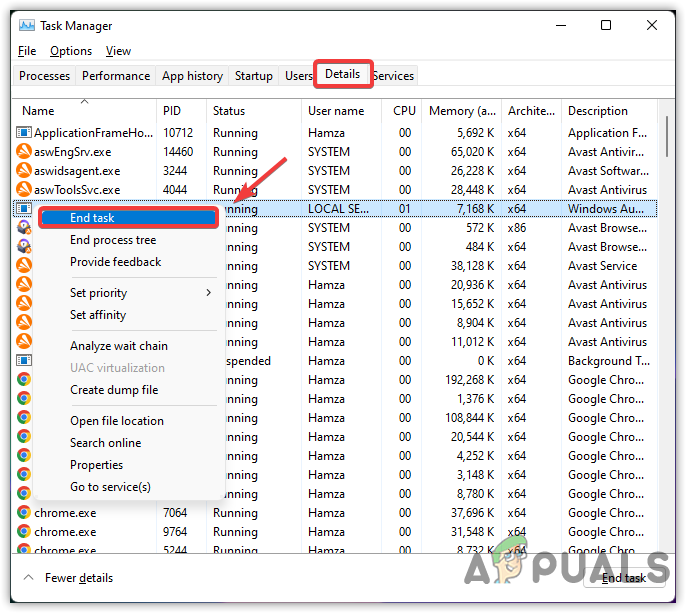Click icon of the 108,844 K Chrome row

pos(24,417)
